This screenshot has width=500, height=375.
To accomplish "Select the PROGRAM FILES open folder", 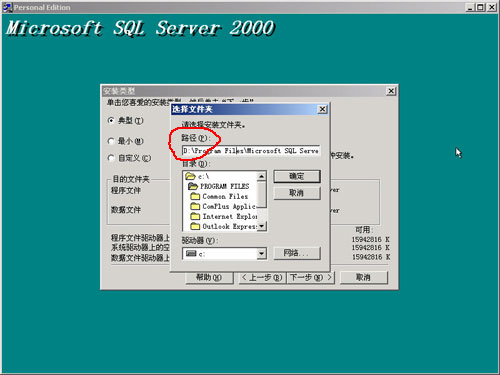I will pos(193,186).
